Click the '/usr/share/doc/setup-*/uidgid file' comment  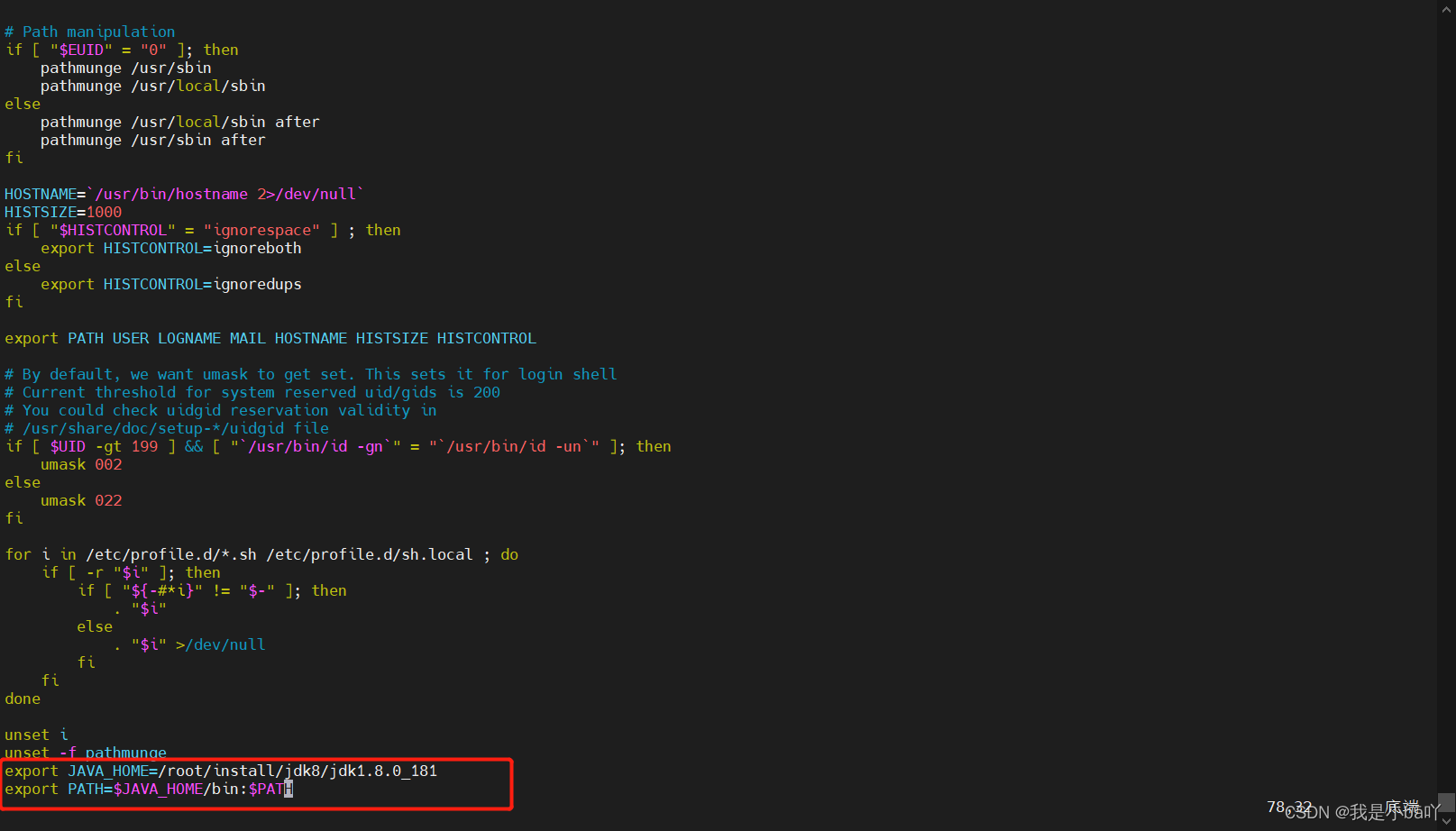167,428
